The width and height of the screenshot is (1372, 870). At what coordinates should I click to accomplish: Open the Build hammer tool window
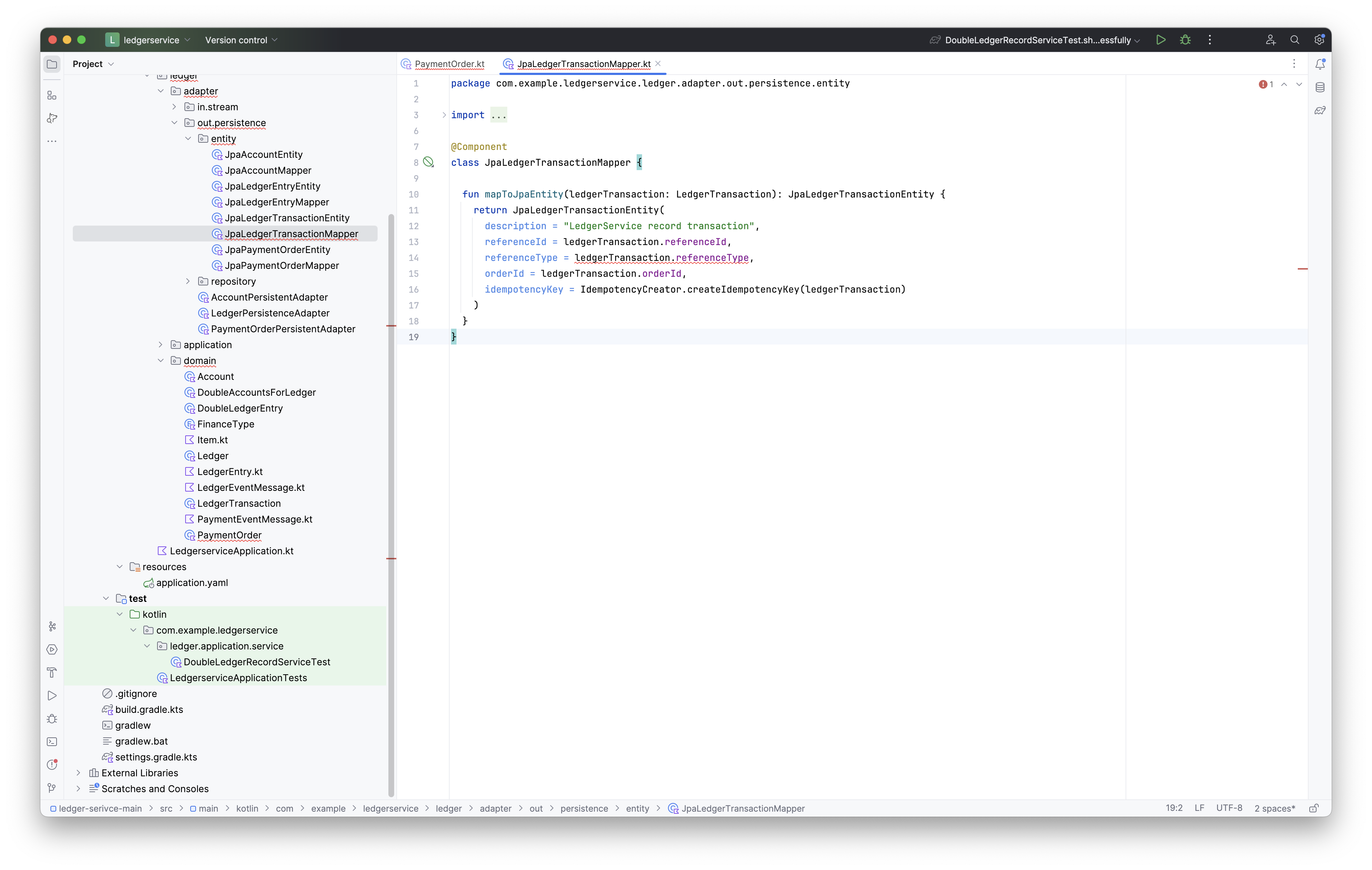click(x=52, y=673)
